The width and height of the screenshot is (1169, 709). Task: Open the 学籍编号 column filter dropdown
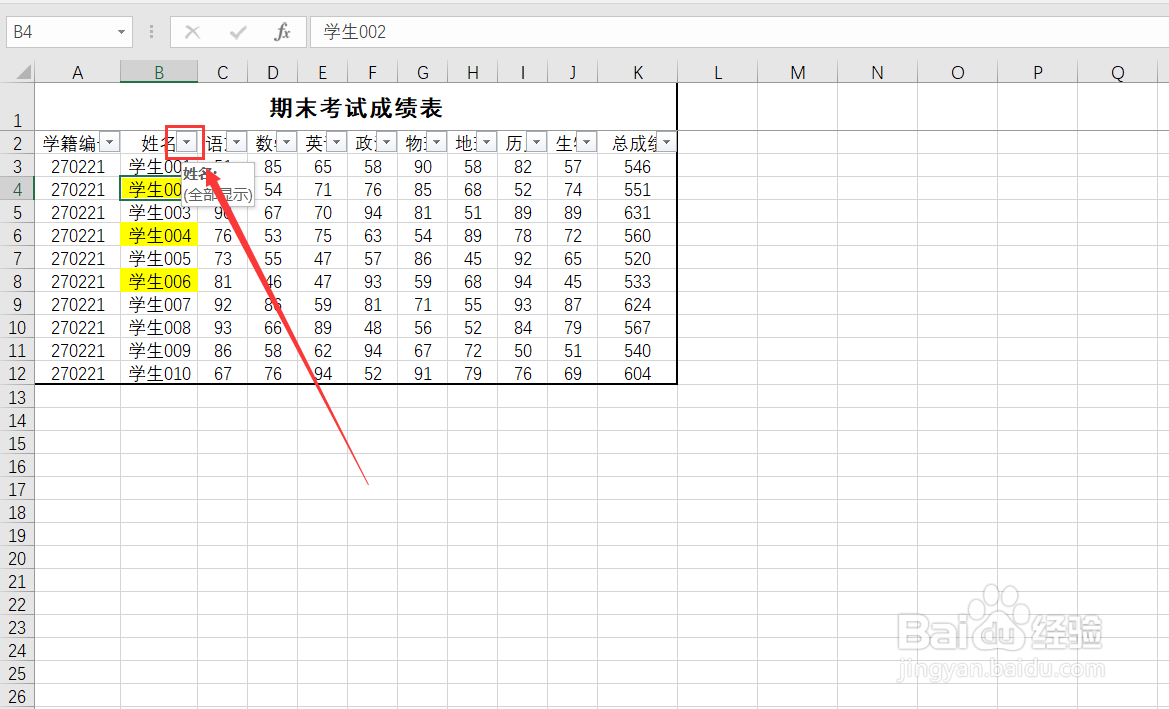point(108,142)
